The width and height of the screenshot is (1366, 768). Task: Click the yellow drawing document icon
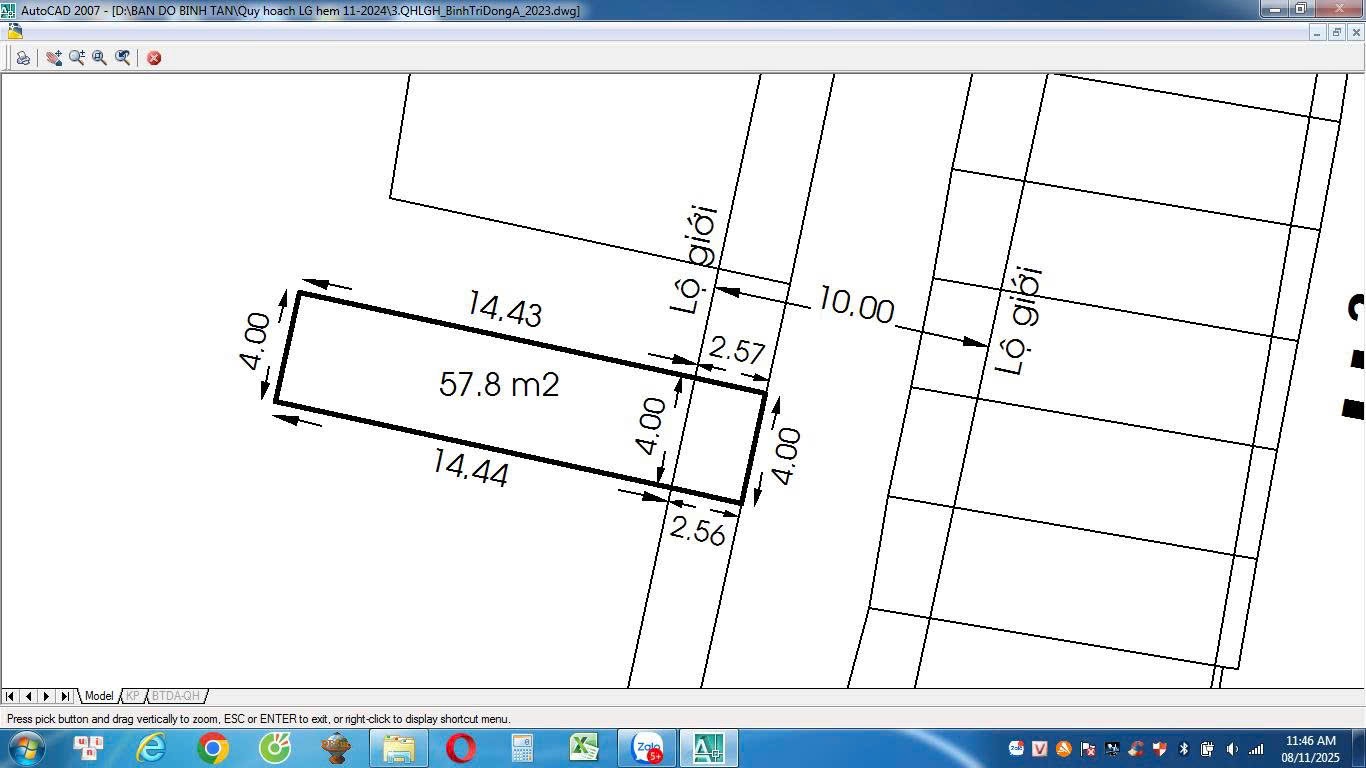click(14, 31)
